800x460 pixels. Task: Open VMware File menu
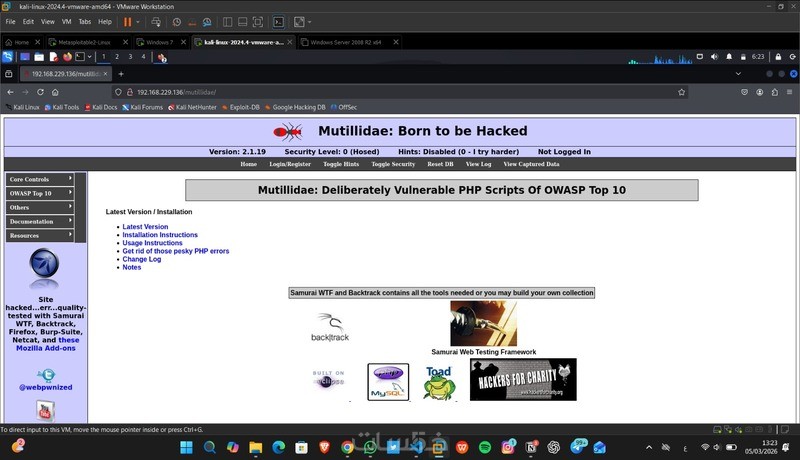[10, 22]
